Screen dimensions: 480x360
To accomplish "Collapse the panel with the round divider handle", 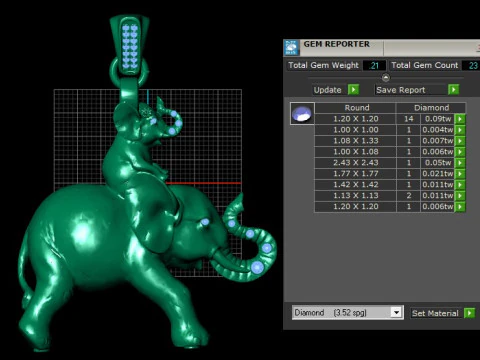I will [x=386, y=78].
